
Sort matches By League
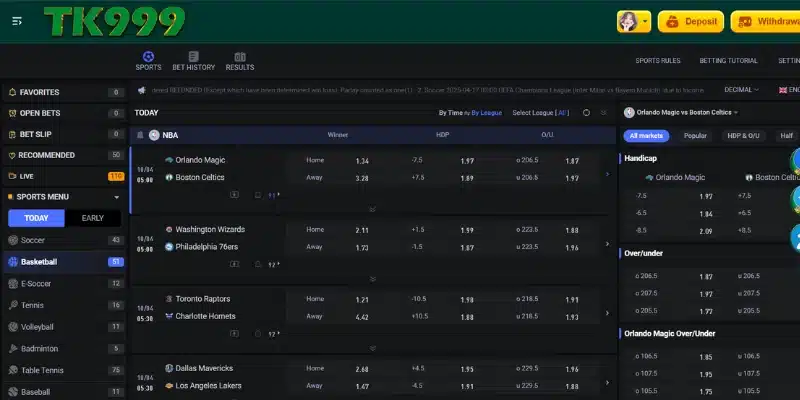tap(486, 113)
